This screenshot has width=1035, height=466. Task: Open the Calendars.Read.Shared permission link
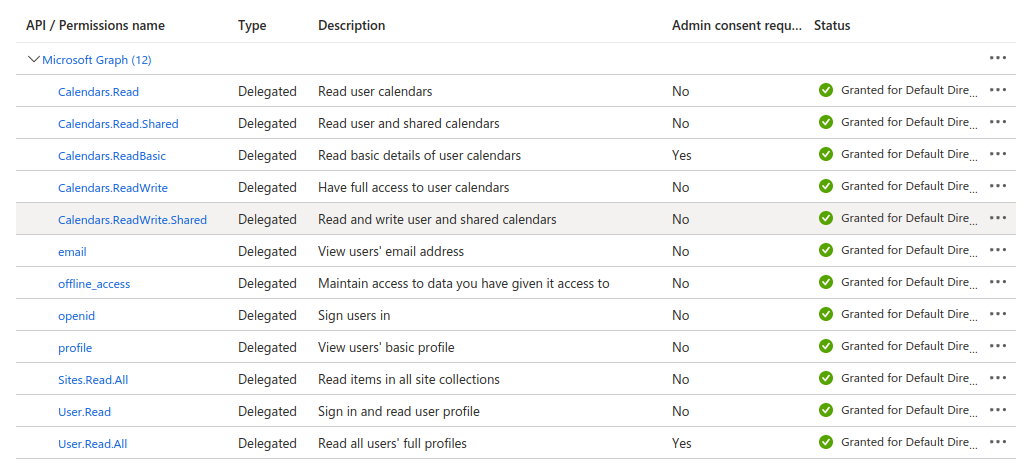pyautogui.click(x=118, y=124)
